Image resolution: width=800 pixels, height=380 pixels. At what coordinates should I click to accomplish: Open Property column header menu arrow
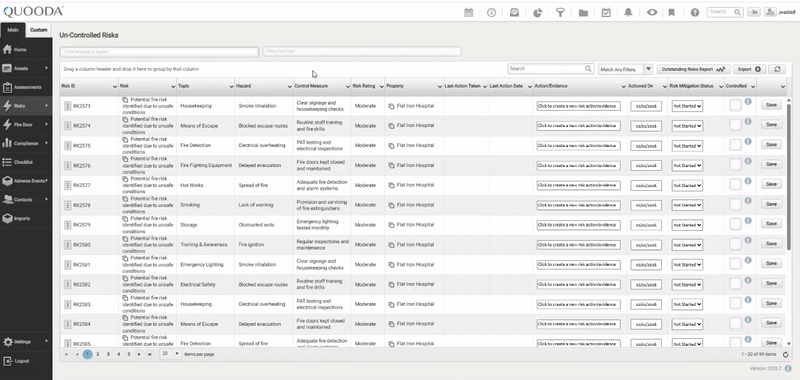click(439, 87)
